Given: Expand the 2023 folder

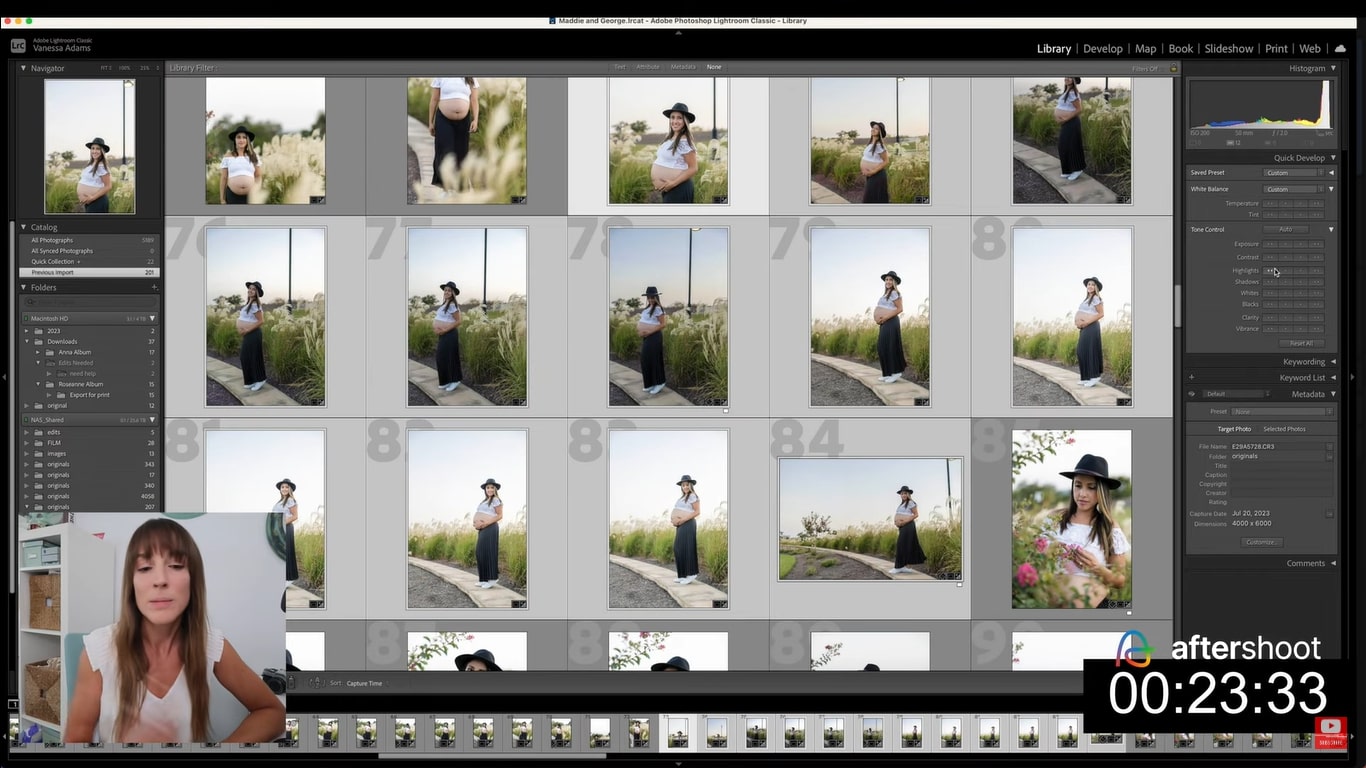Looking at the screenshot, I should (x=27, y=330).
